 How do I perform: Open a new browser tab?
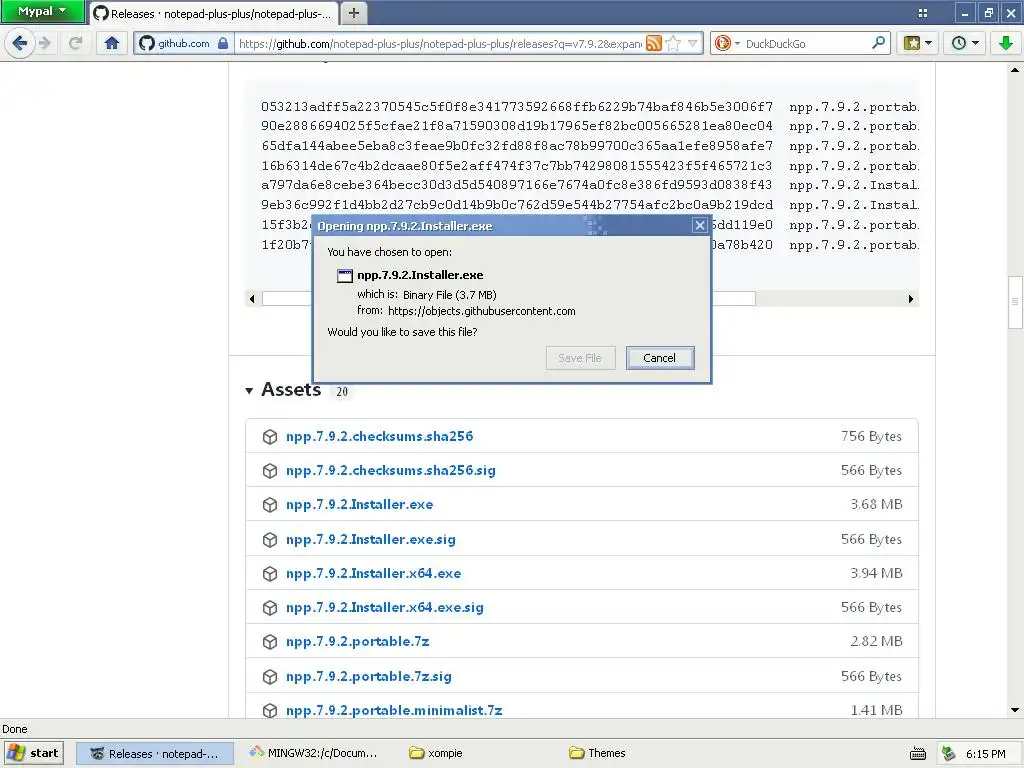353,13
